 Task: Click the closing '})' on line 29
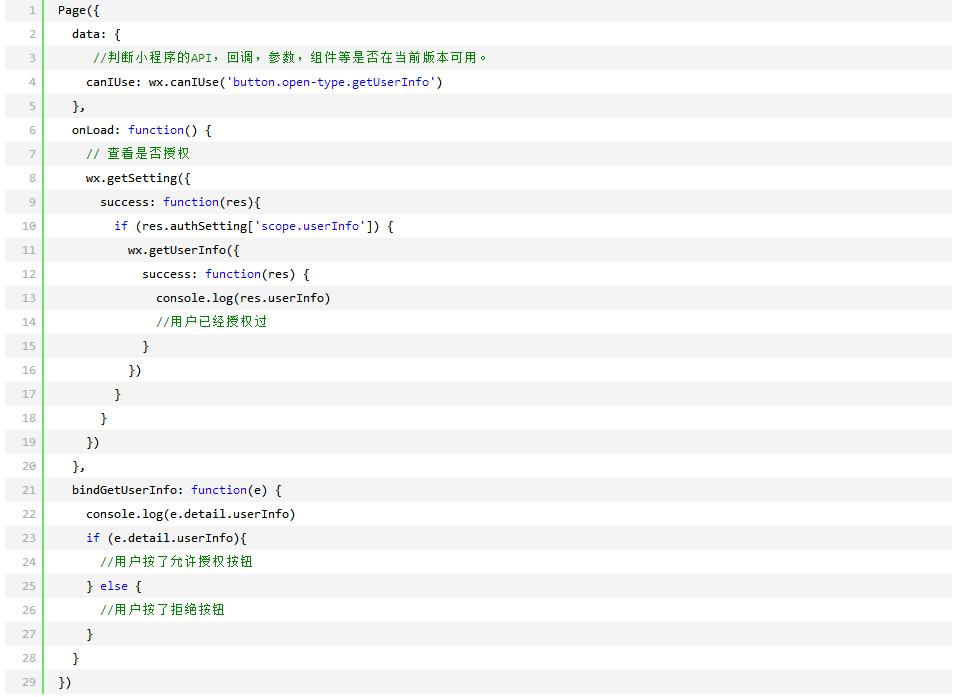pyautogui.click(x=64, y=682)
